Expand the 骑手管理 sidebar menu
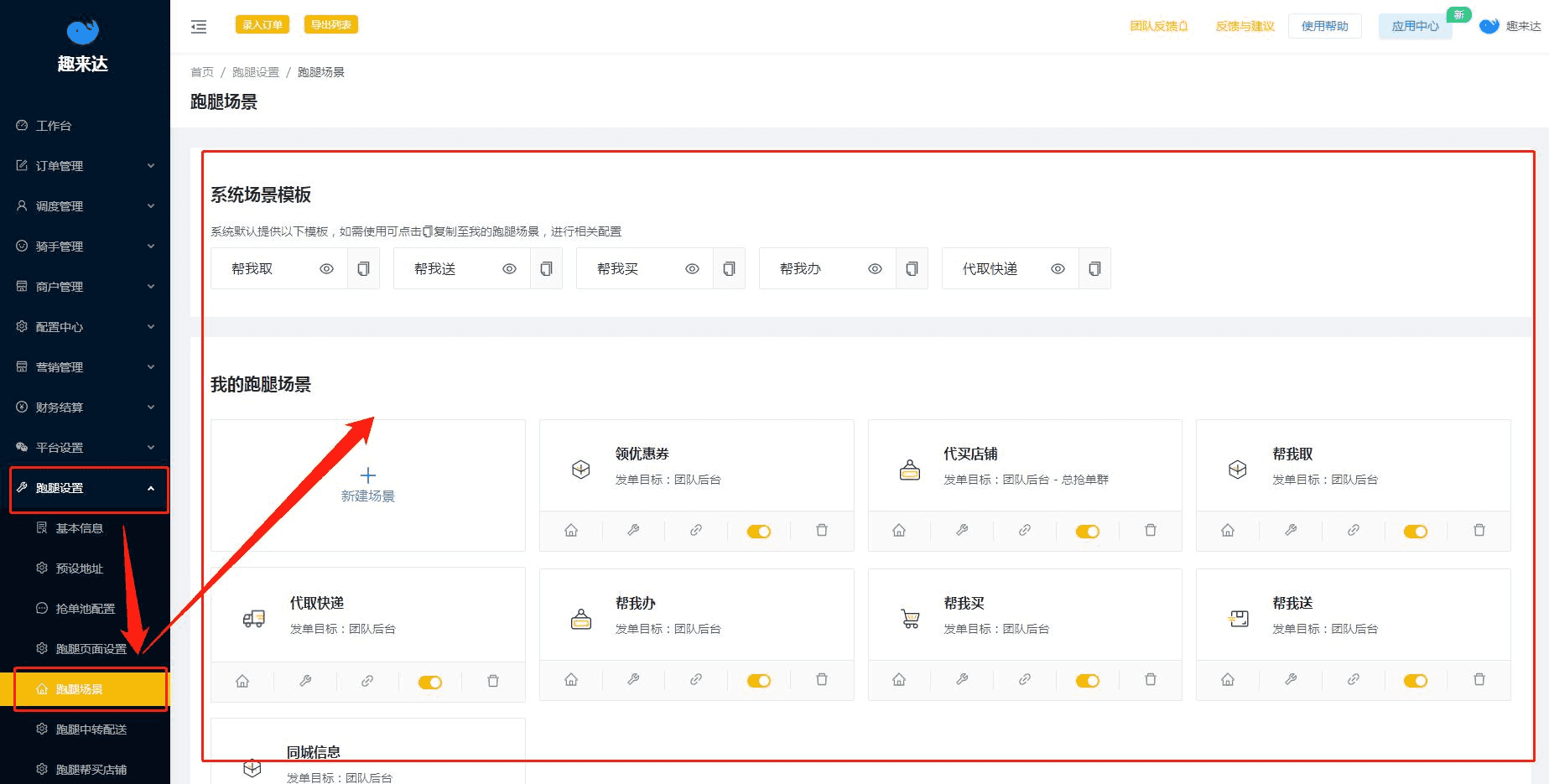This screenshot has width=1549, height=784. 85,247
